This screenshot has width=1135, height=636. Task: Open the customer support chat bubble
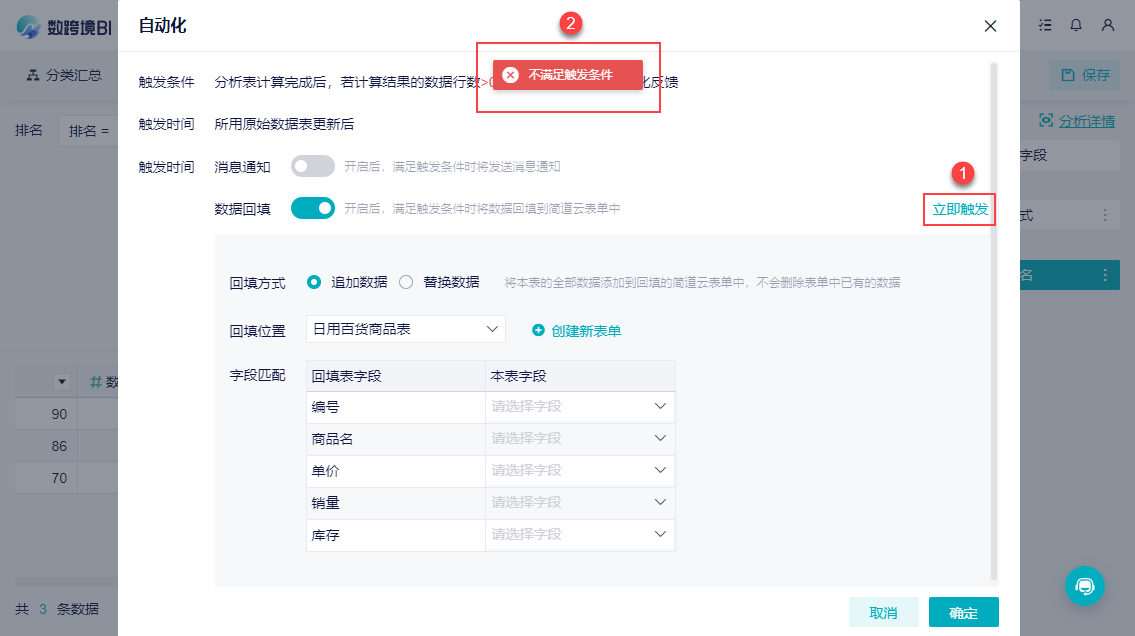point(1084,586)
